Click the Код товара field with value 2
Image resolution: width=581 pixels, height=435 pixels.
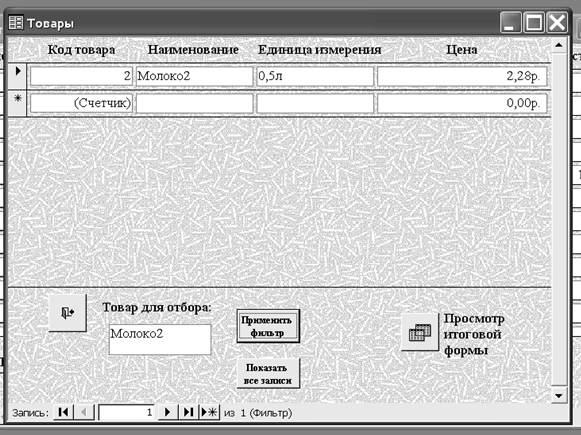coord(81,76)
